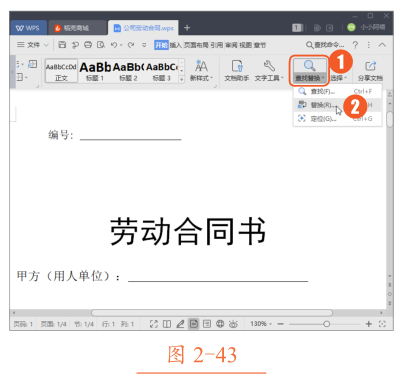
Task: Click the zoom in plus button
Action: 369,324
